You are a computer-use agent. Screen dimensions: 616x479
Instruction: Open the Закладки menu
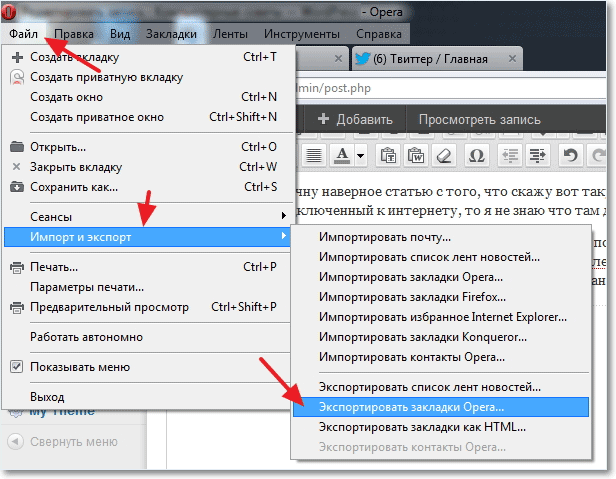tap(171, 34)
